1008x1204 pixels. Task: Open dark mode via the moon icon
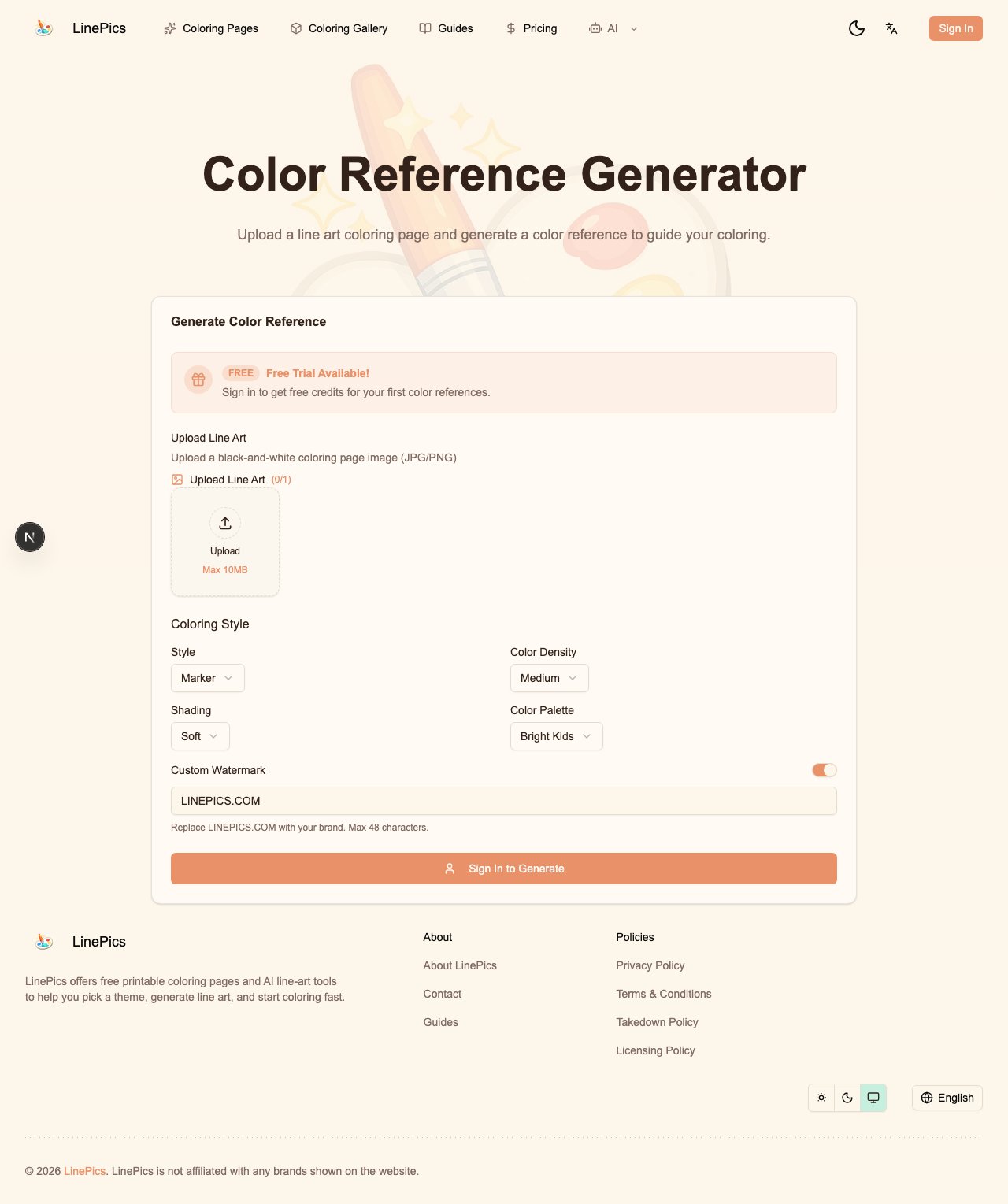tap(856, 28)
